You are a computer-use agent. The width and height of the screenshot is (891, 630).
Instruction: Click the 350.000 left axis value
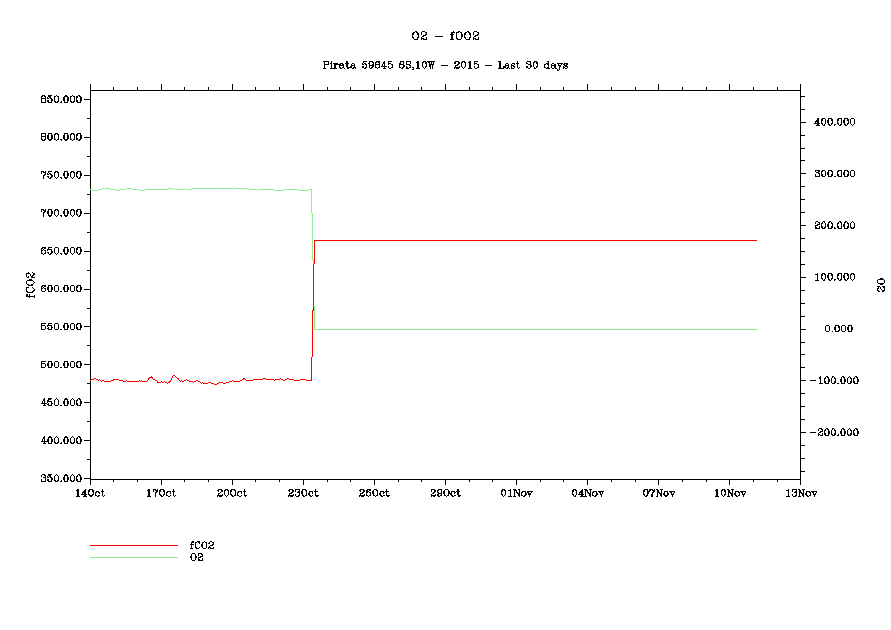coord(61,479)
